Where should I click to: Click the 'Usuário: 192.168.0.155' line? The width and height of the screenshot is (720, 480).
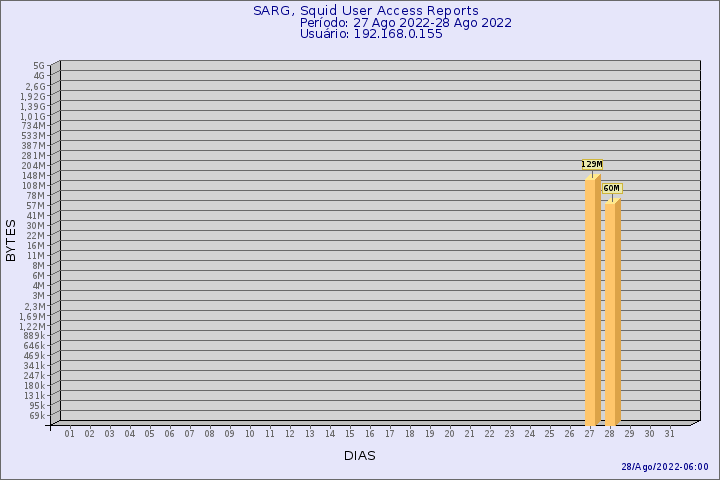click(371, 34)
